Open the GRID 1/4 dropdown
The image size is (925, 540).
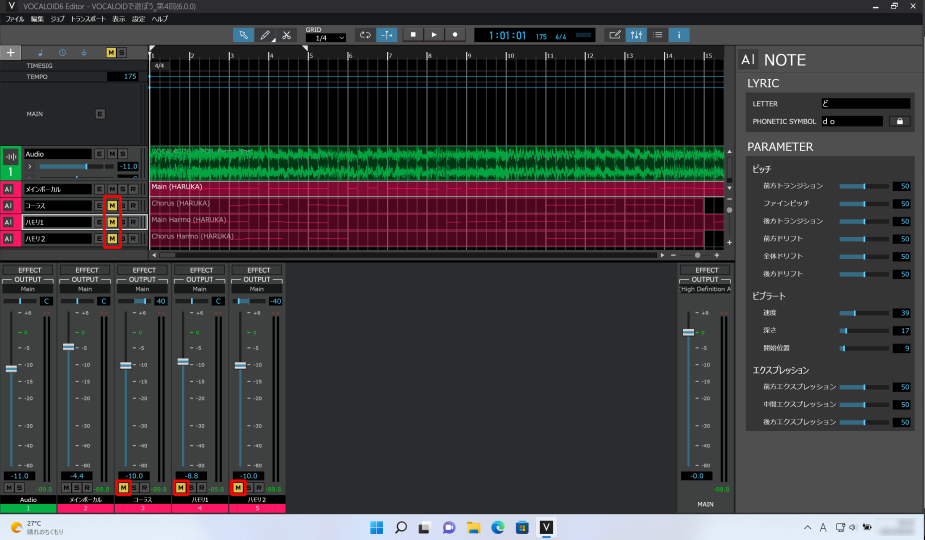(325, 37)
